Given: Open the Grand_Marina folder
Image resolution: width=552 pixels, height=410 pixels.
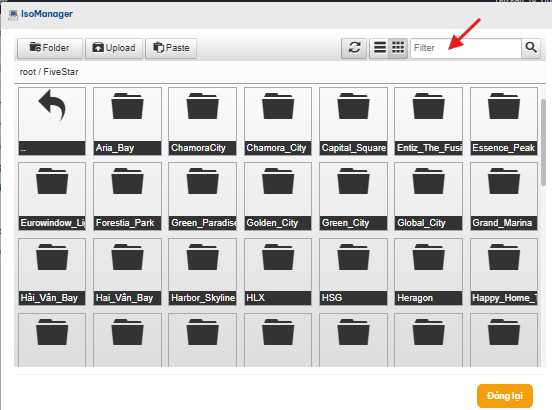Looking at the screenshot, I should pos(504,196).
